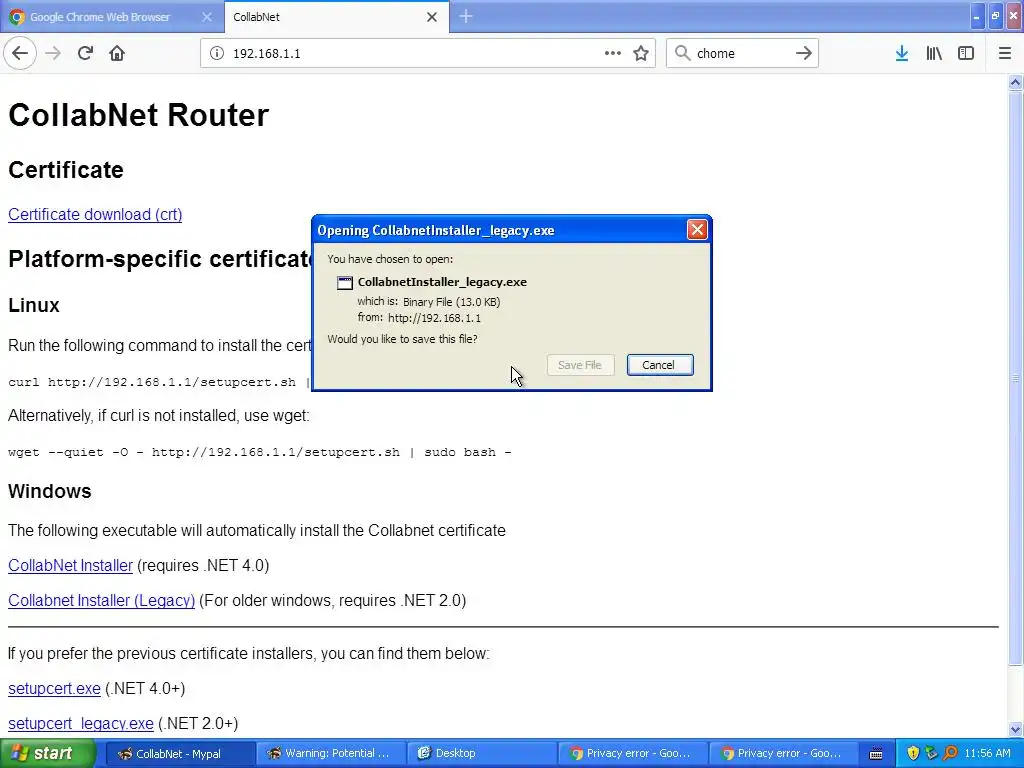Screen dimensions: 1024x768
Task: Close the CollabNet tab
Action: [x=432, y=17]
